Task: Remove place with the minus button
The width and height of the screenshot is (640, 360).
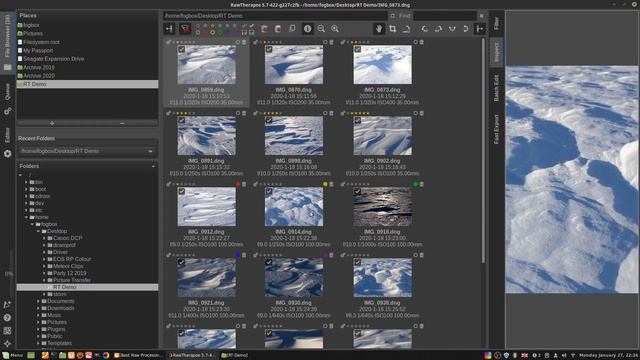Action: 122,123
